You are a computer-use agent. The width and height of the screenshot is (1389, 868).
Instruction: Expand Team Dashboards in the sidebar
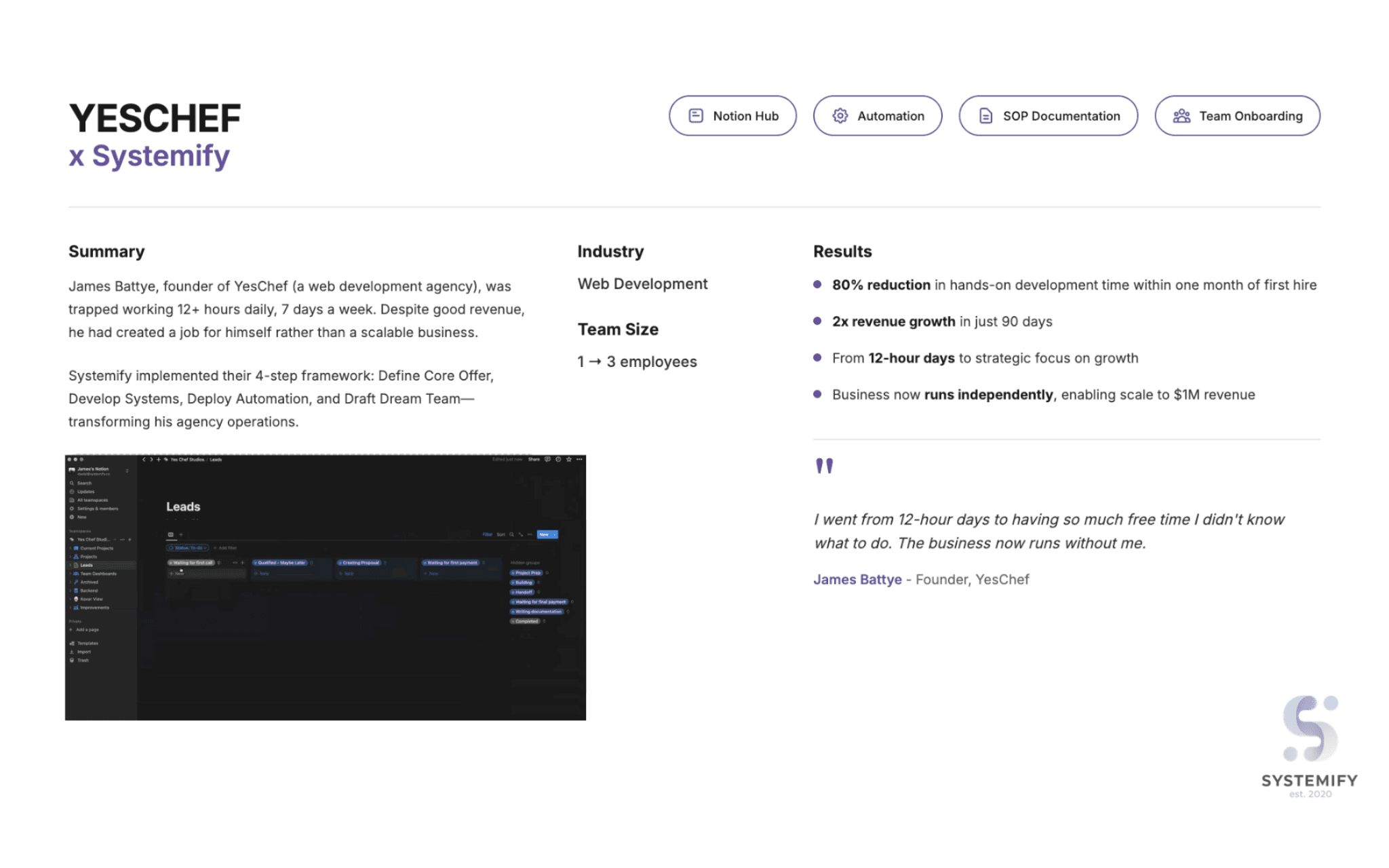(x=70, y=574)
